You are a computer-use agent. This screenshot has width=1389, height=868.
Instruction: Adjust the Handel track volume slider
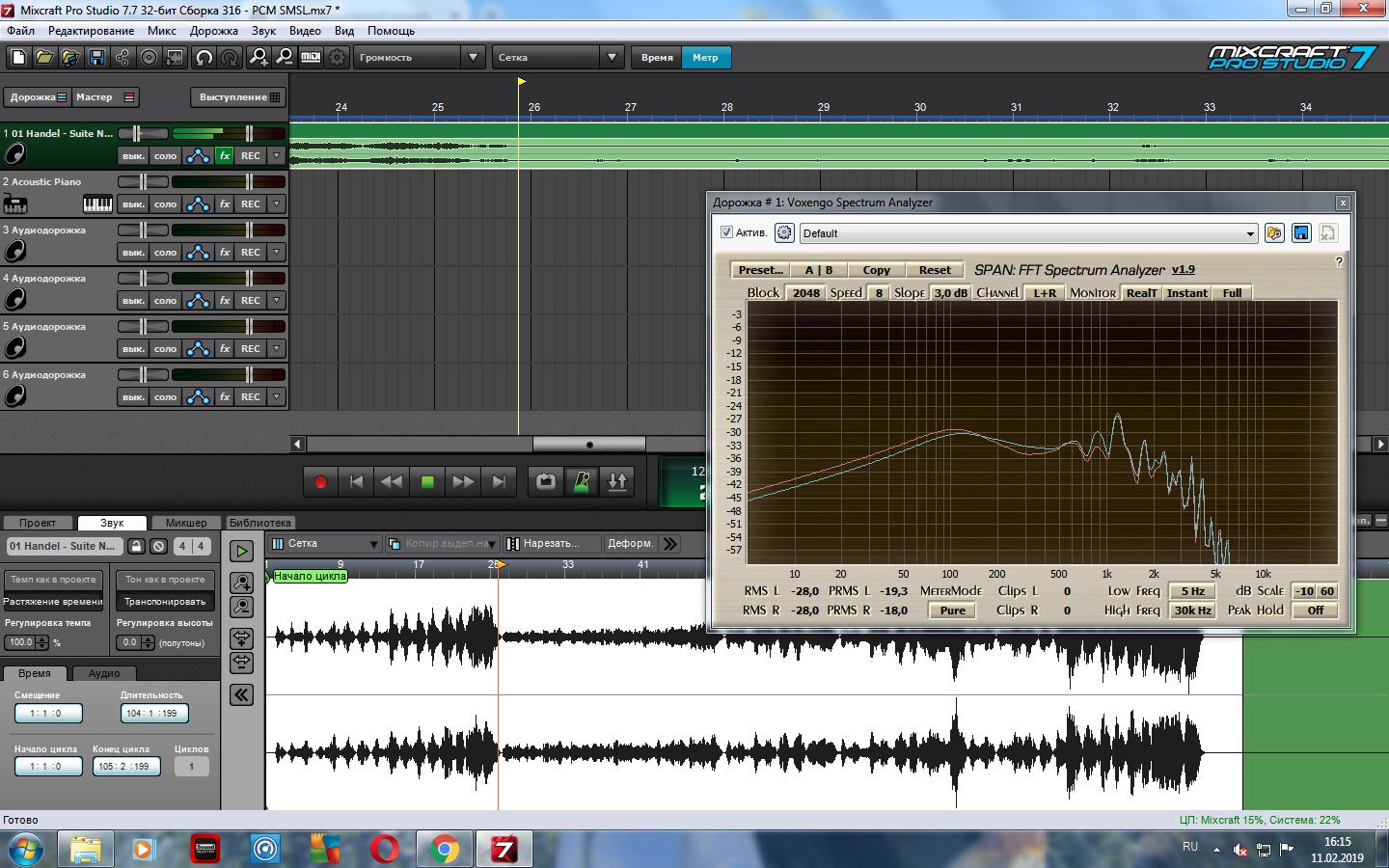point(249,133)
